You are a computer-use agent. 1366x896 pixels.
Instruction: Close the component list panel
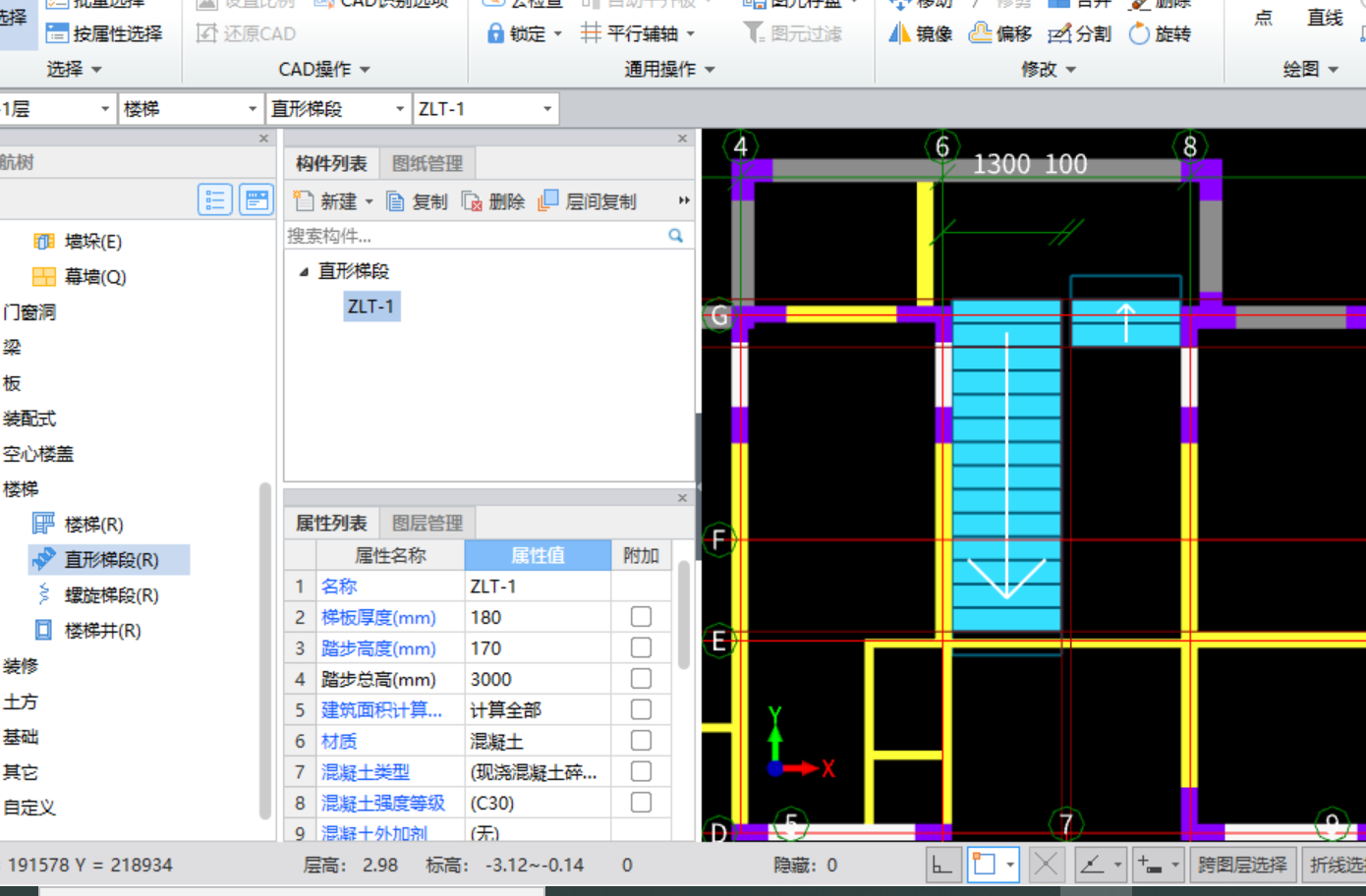coord(683,139)
